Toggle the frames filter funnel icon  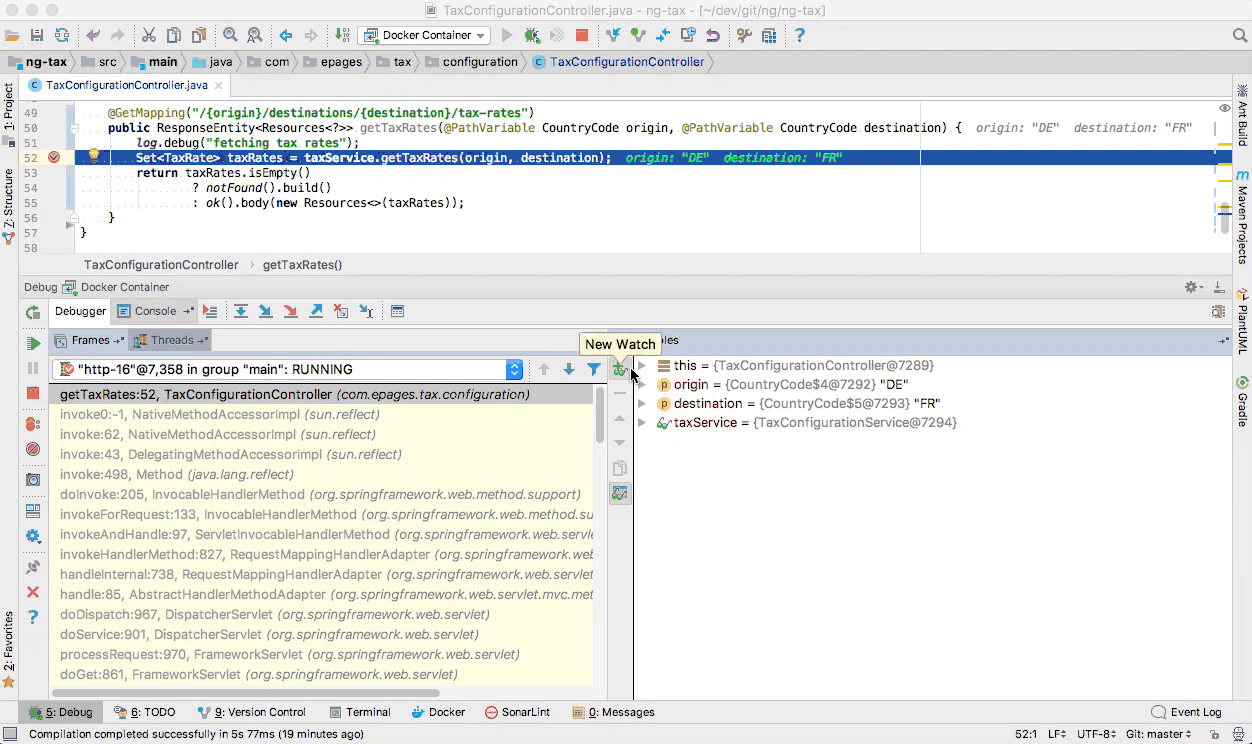click(594, 370)
